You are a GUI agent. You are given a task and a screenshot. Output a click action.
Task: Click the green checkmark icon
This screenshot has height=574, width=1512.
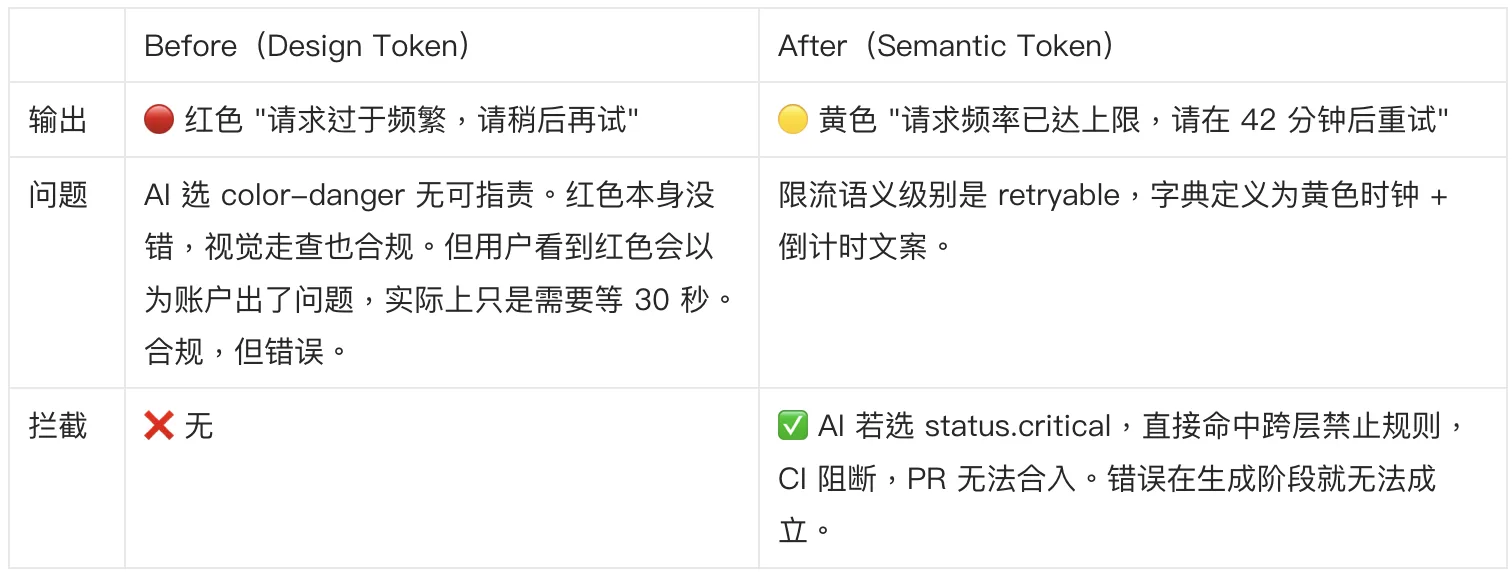coord(793,427)
